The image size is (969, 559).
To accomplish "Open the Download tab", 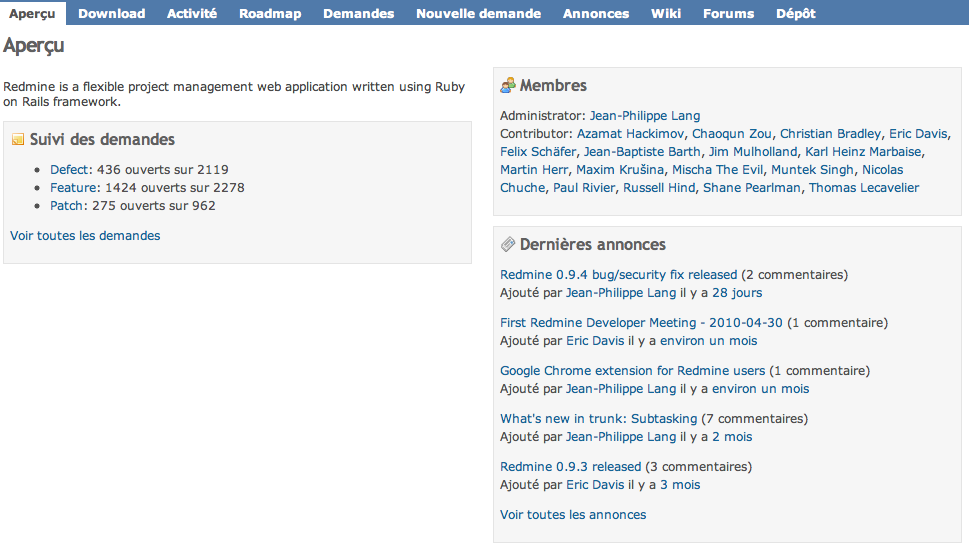I will (111, 13).
